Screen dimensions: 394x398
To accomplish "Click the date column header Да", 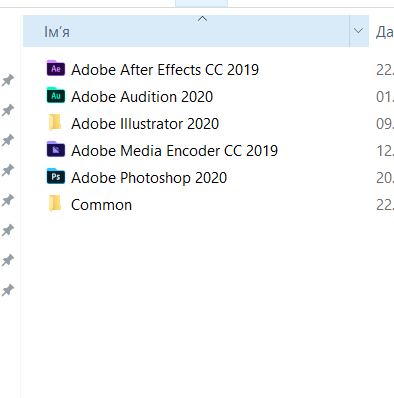I will pos(384,32).
